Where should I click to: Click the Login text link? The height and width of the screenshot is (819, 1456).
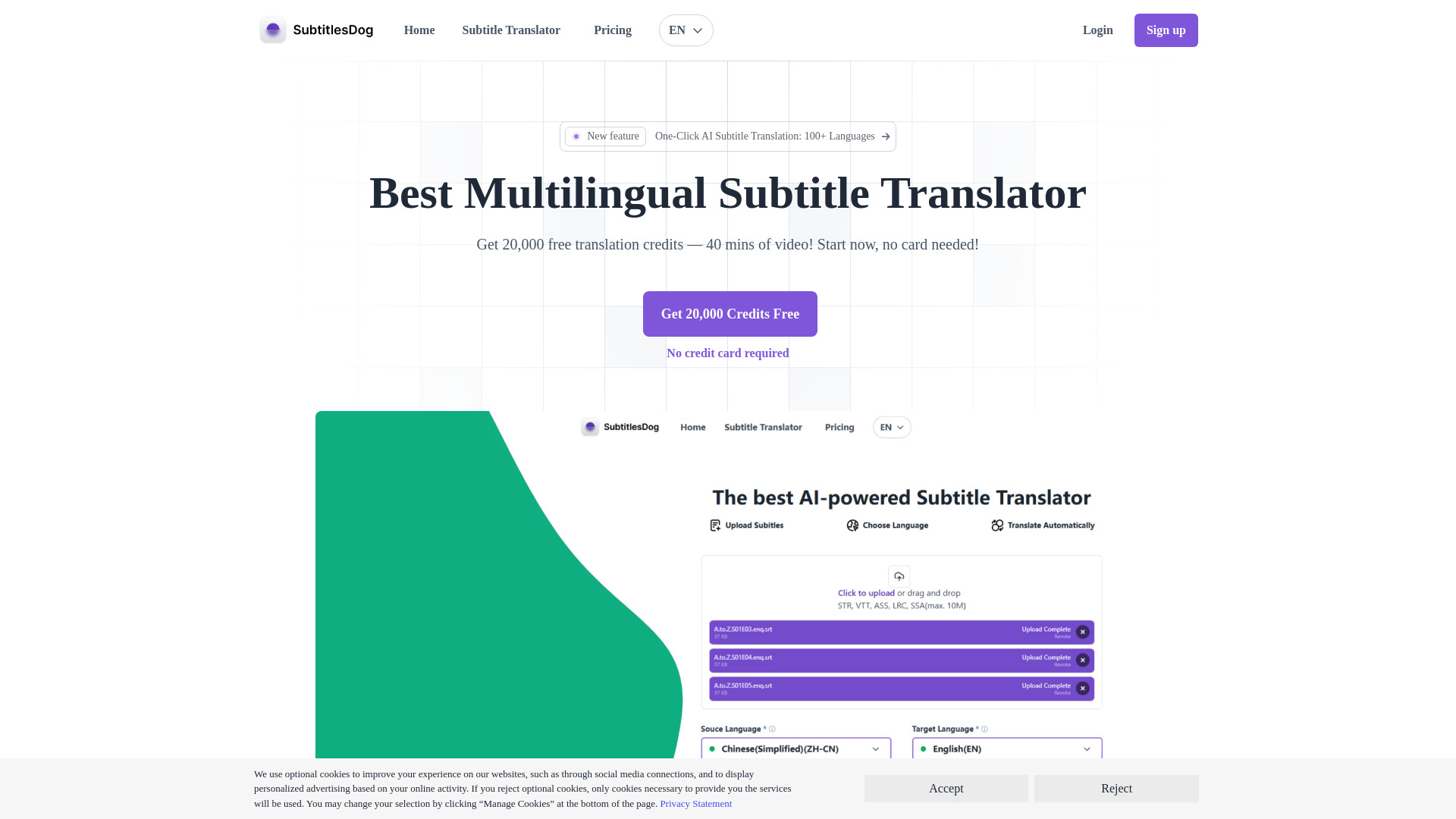point(1098,30)
